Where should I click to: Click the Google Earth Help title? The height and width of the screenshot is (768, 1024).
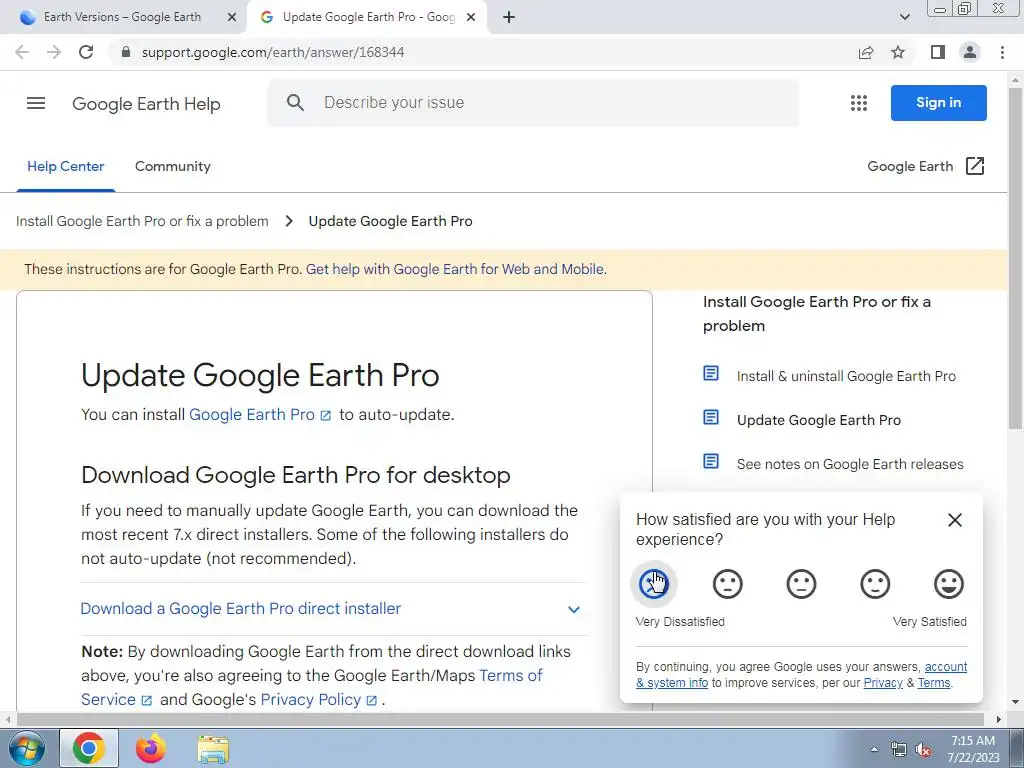(x=146, y=104)
